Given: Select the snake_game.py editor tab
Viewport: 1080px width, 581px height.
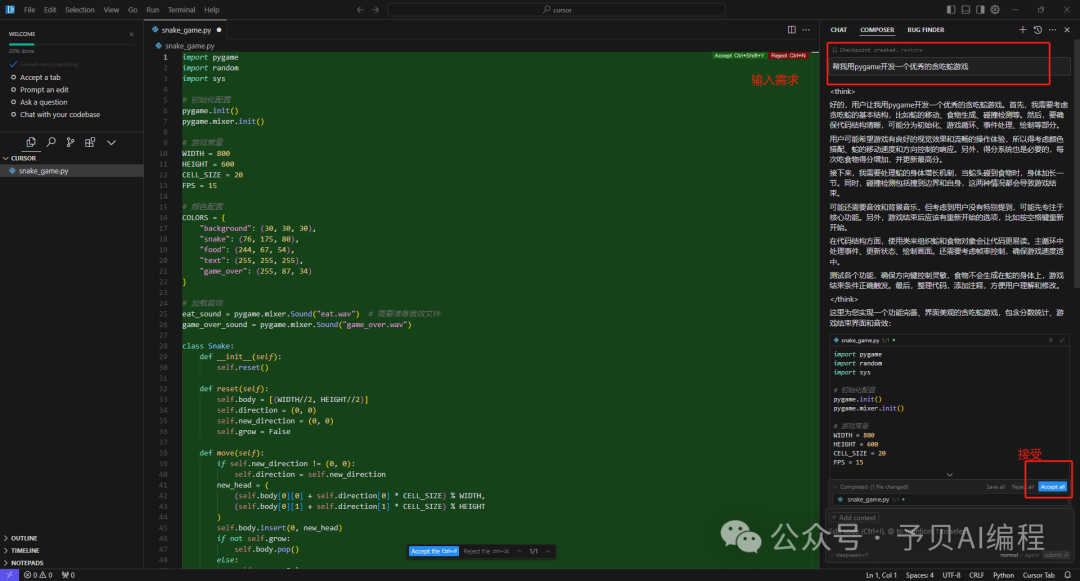Looking at the screenshot, I should point(186,30).
